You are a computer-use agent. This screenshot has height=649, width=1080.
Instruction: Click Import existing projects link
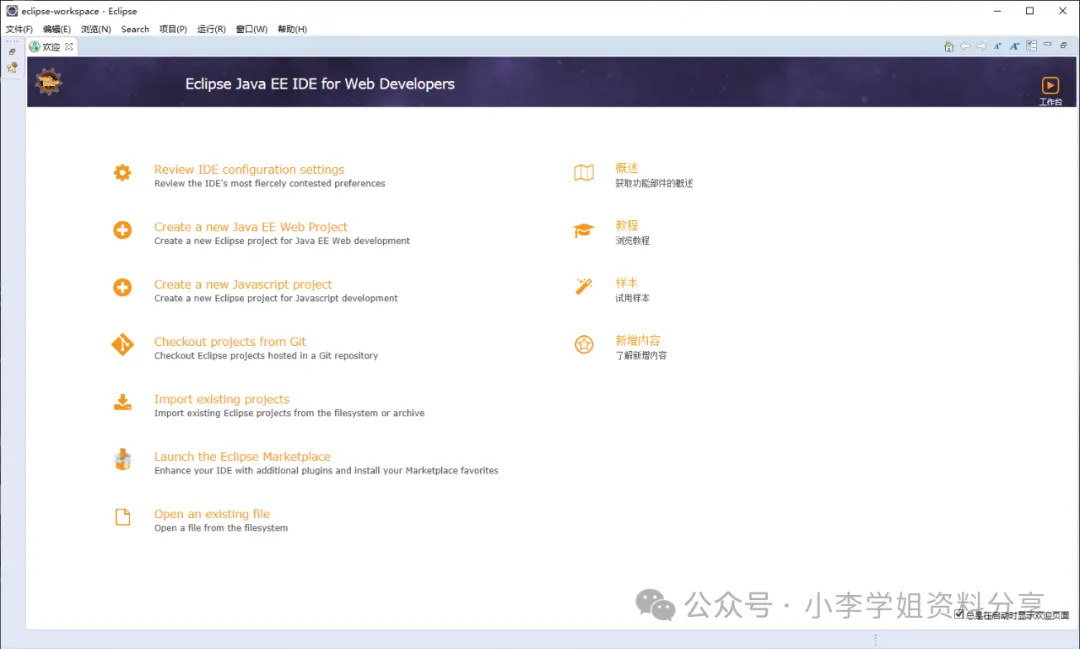click(x=222, y=399)
